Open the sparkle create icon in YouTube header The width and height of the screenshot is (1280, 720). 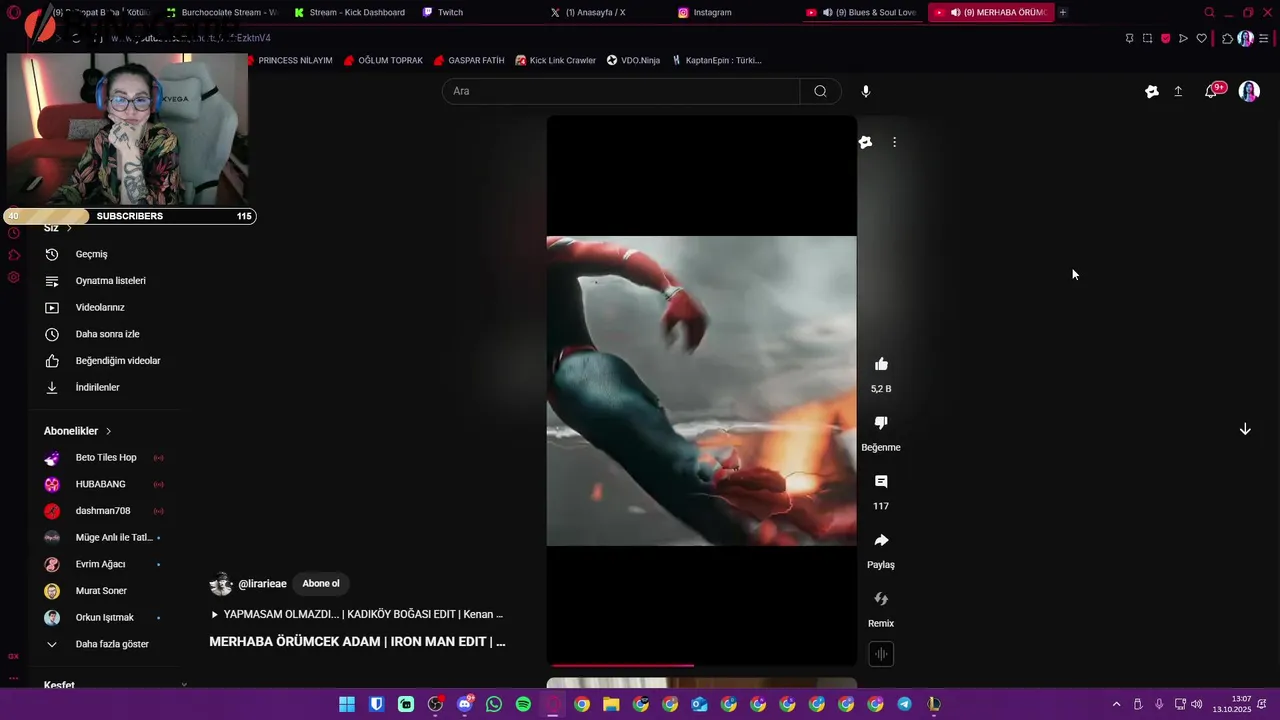[1152, 91]
